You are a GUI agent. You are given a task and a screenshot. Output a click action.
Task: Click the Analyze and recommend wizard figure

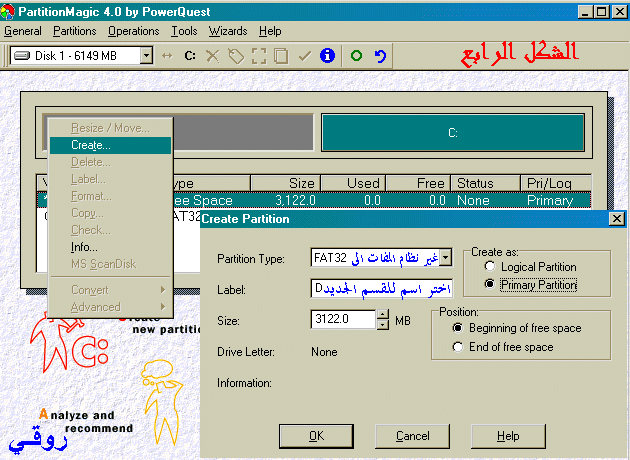click(161, 402)
